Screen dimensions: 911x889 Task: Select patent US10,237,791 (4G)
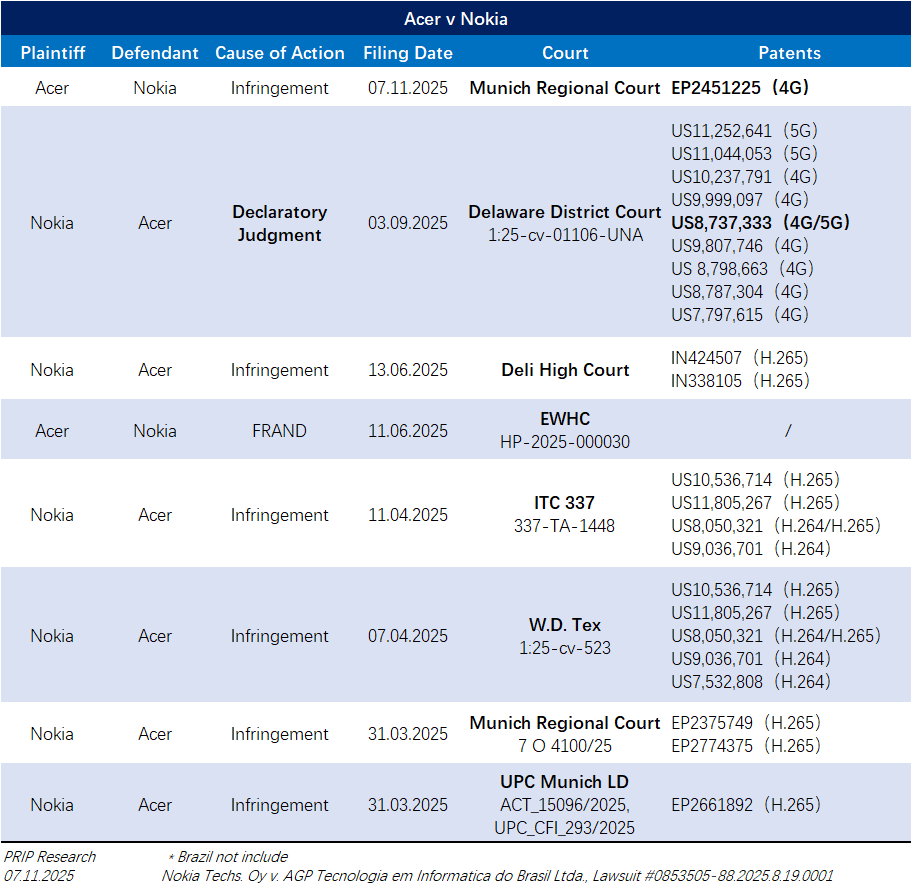pos(744,177)
